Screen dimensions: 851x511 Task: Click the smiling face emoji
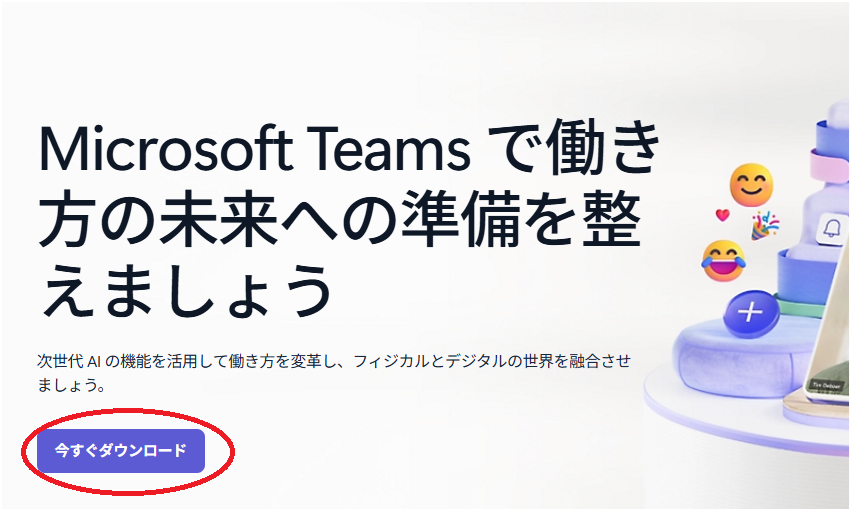[x=751, y=184]
